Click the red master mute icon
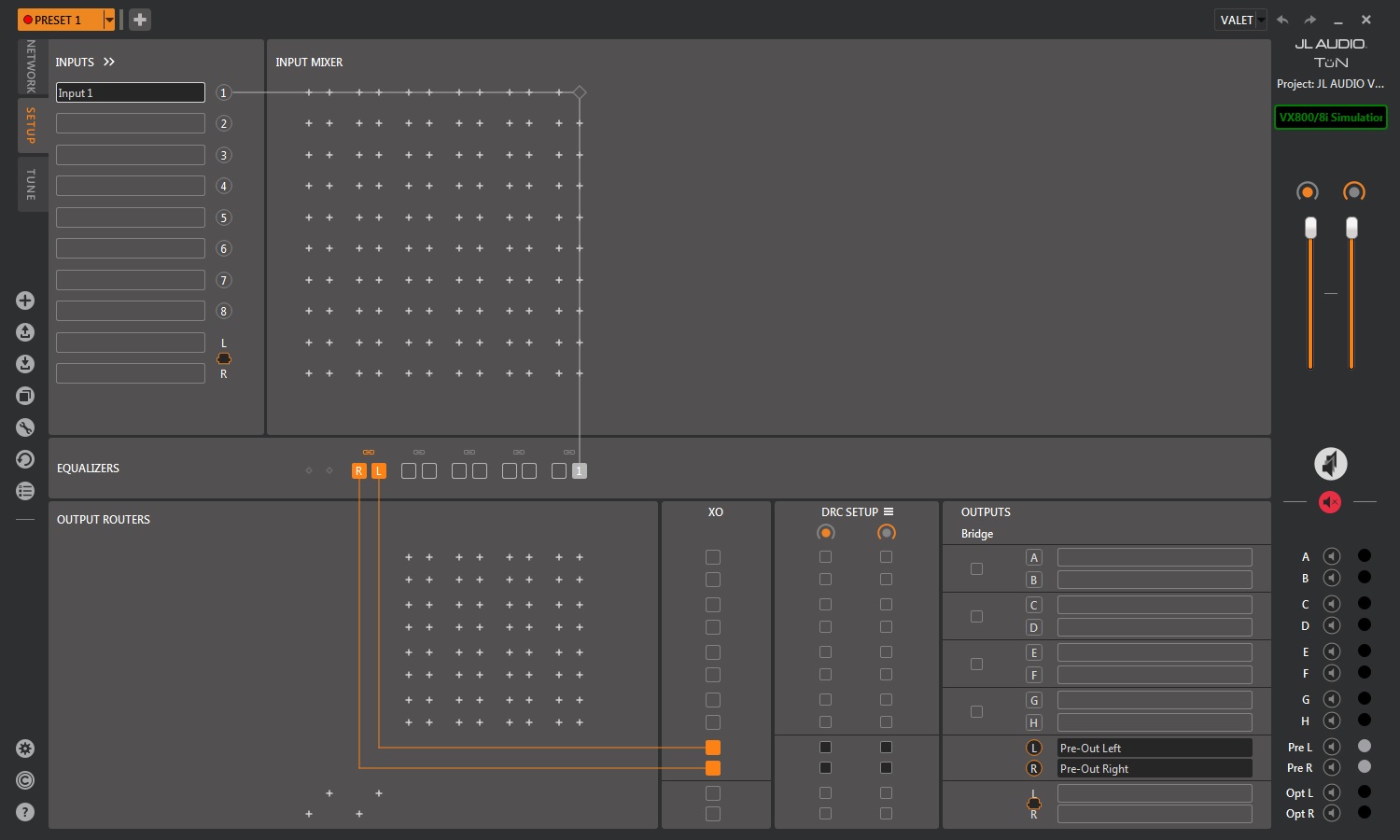Image resolution: width=1400 pixels, height=840 pixels. [1330, 502]
